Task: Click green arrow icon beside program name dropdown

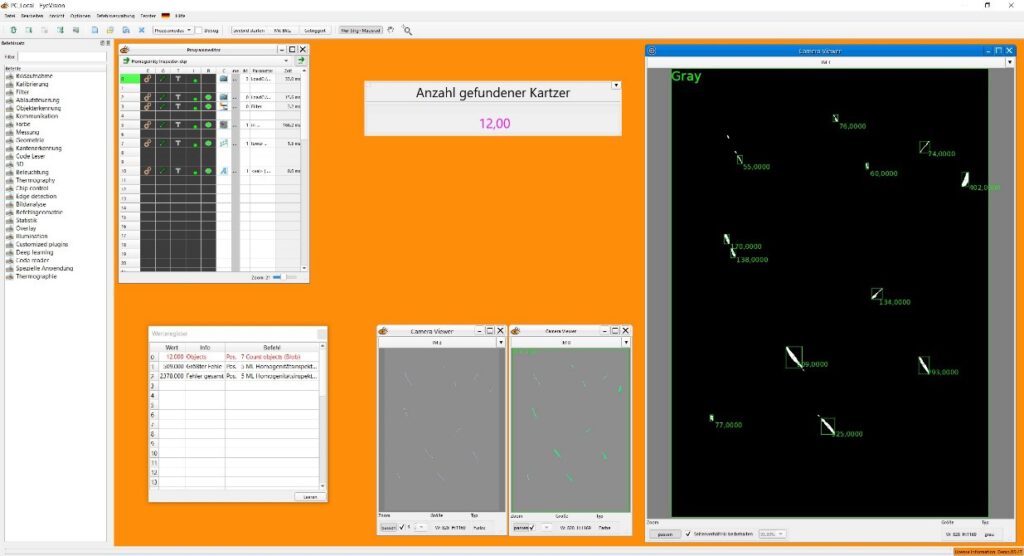Action: 300,61
